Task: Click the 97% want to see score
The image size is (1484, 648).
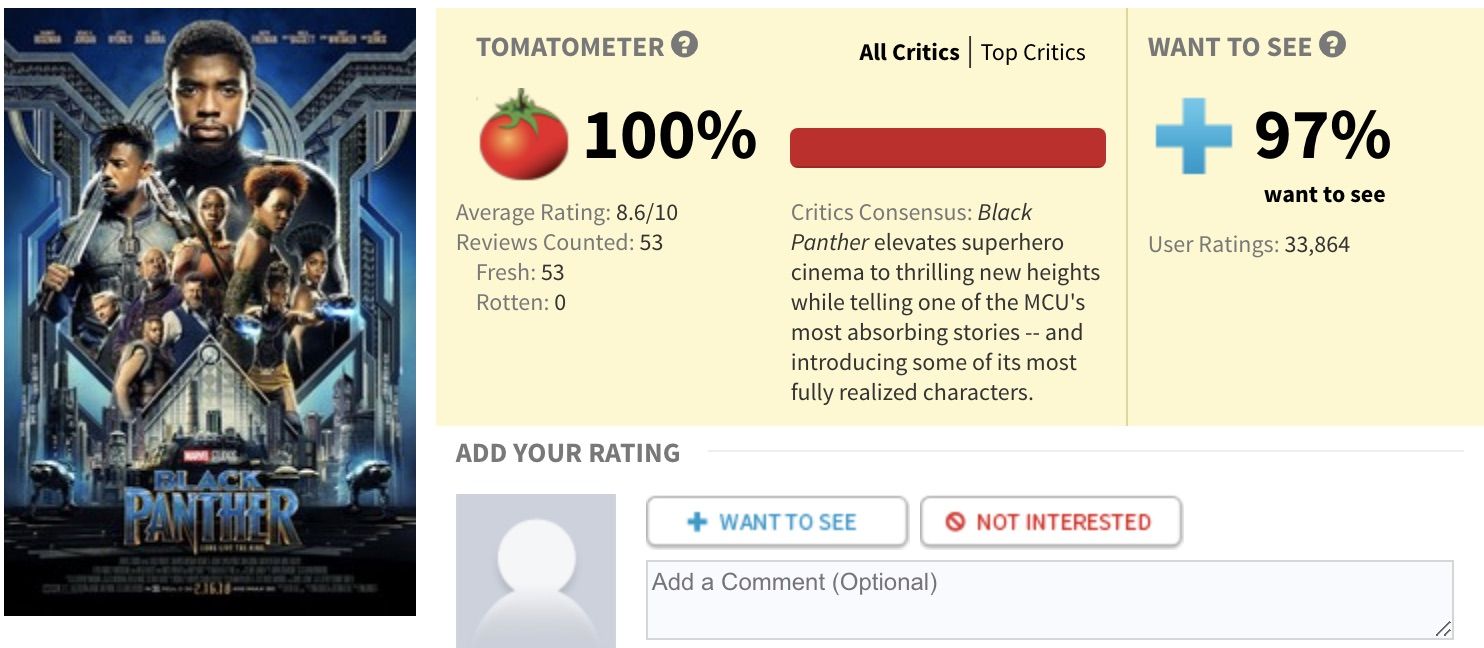Action: (x=1322, y=135)
